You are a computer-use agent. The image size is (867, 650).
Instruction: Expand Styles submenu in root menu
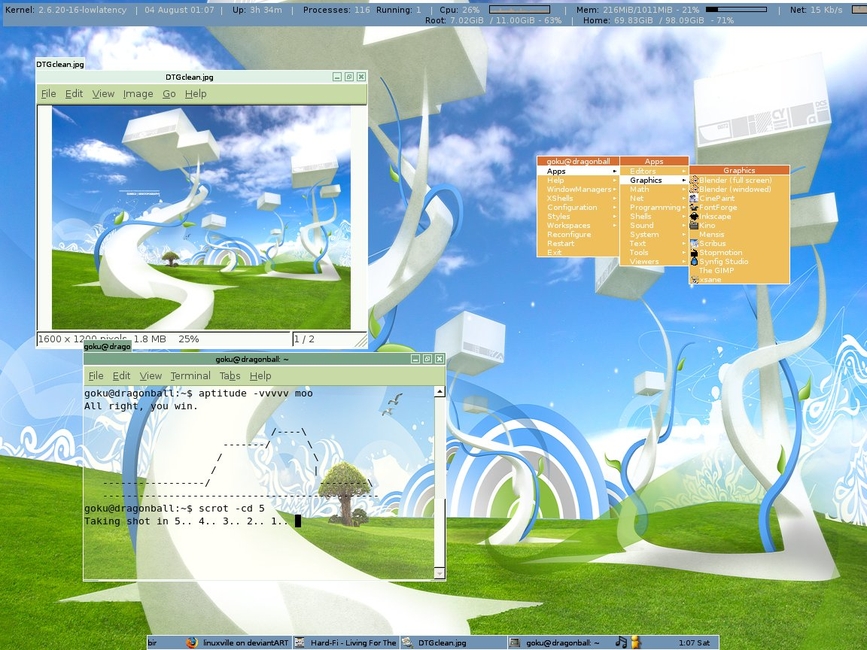(x=578, y=216)
